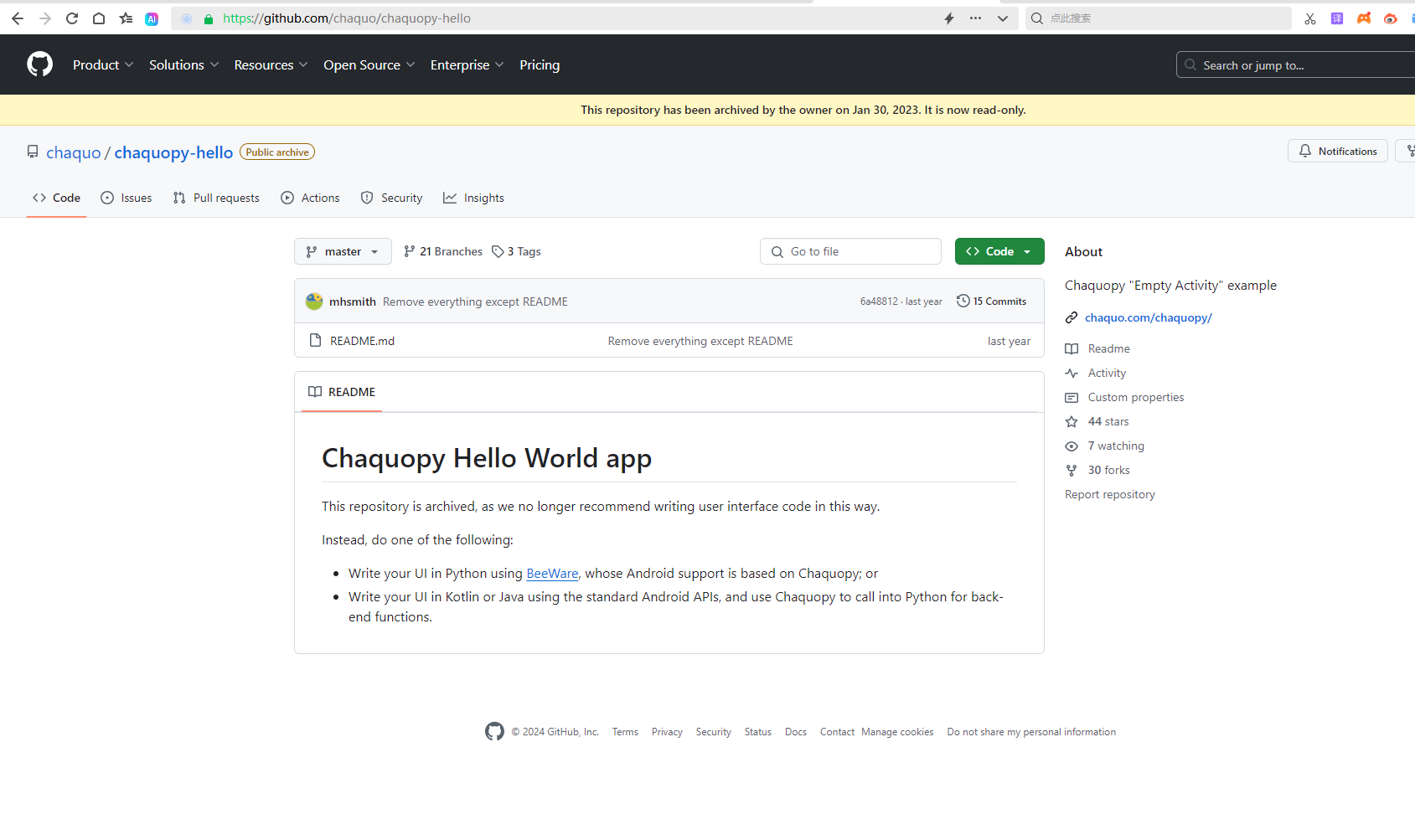Open the Resources menu chevron
Viewport: 1415px width, 840px height.
[302, 64]
